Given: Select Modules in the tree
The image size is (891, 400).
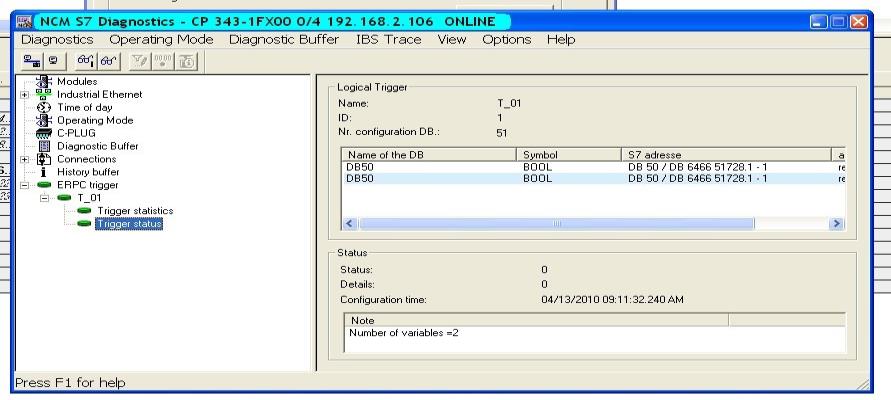Looking at the screenshot, I should tap(77, 81).
